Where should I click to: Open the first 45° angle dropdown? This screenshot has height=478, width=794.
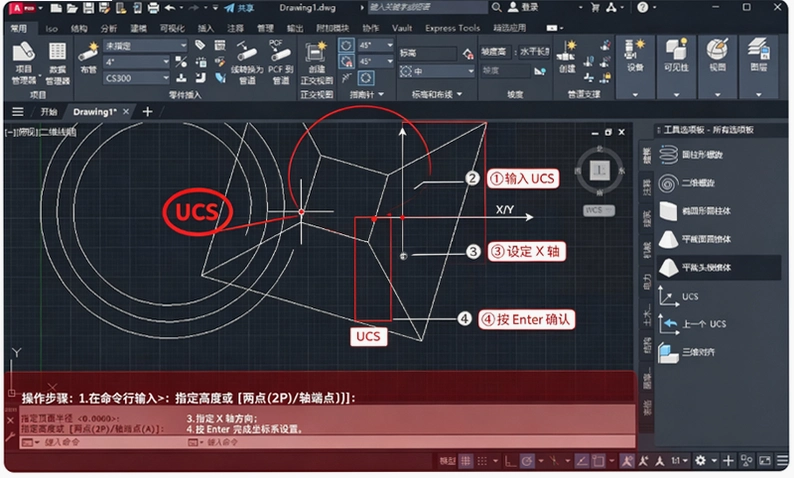(375, 45)
